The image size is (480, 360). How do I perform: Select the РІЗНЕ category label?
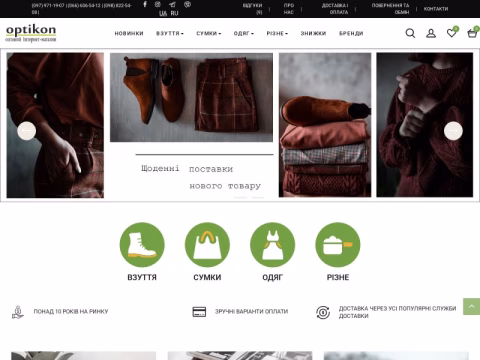click(338, 277)
